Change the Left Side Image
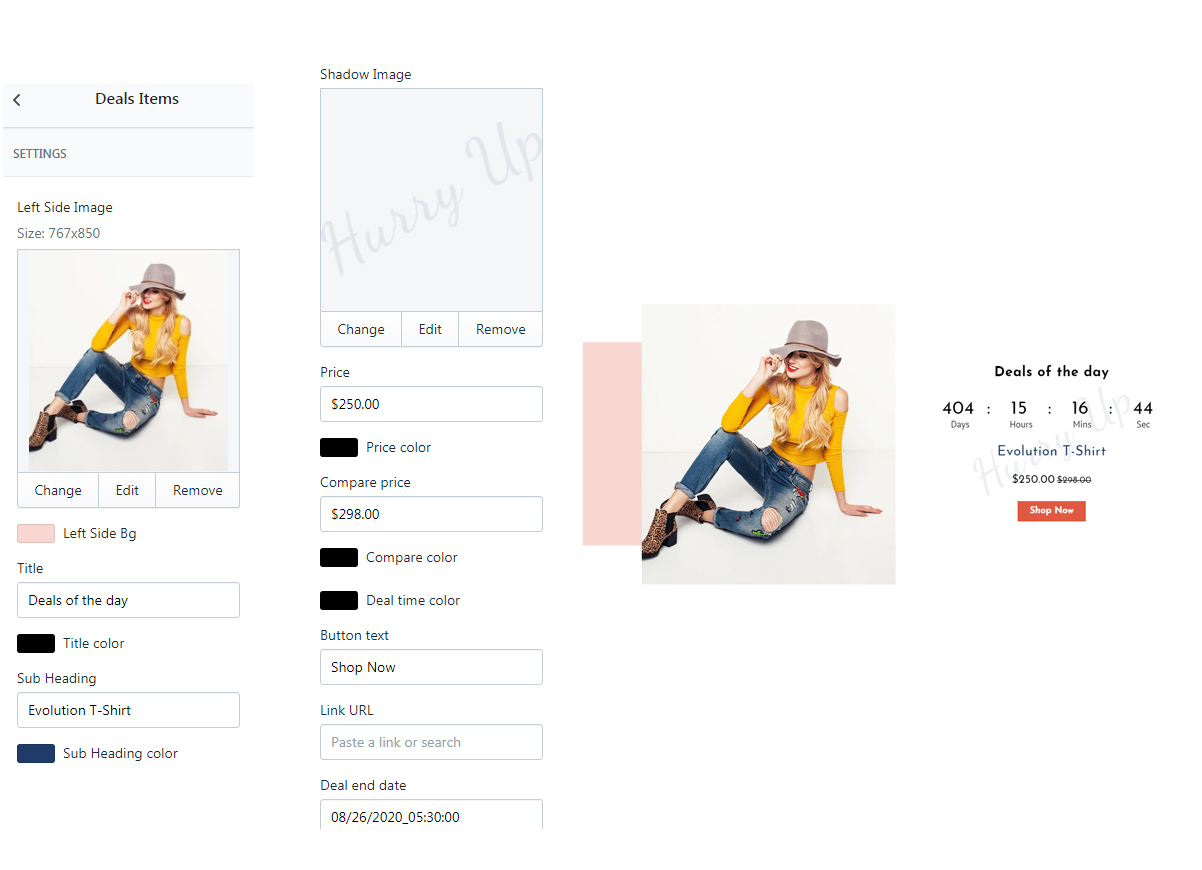This screenshot has height=870, width=1202. point(57,490)
